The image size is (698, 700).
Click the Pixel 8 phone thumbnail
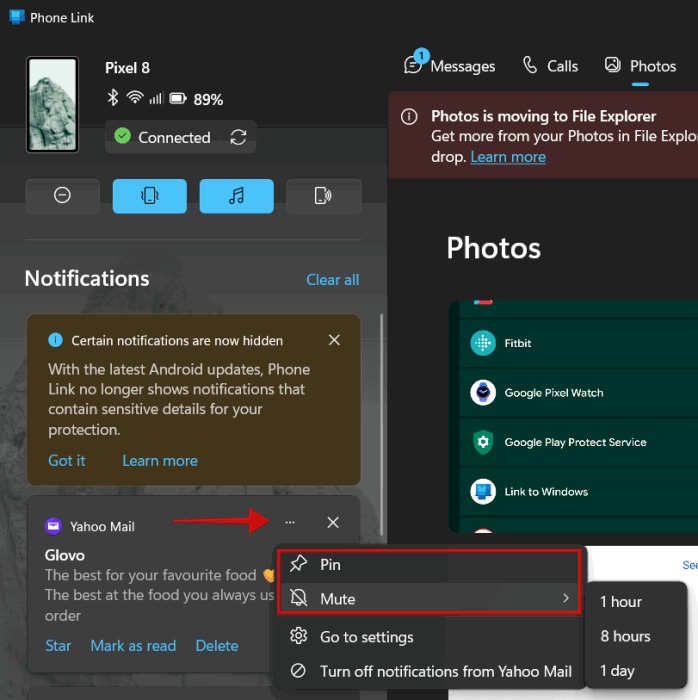pyautogui.click(x=52, y=104)
